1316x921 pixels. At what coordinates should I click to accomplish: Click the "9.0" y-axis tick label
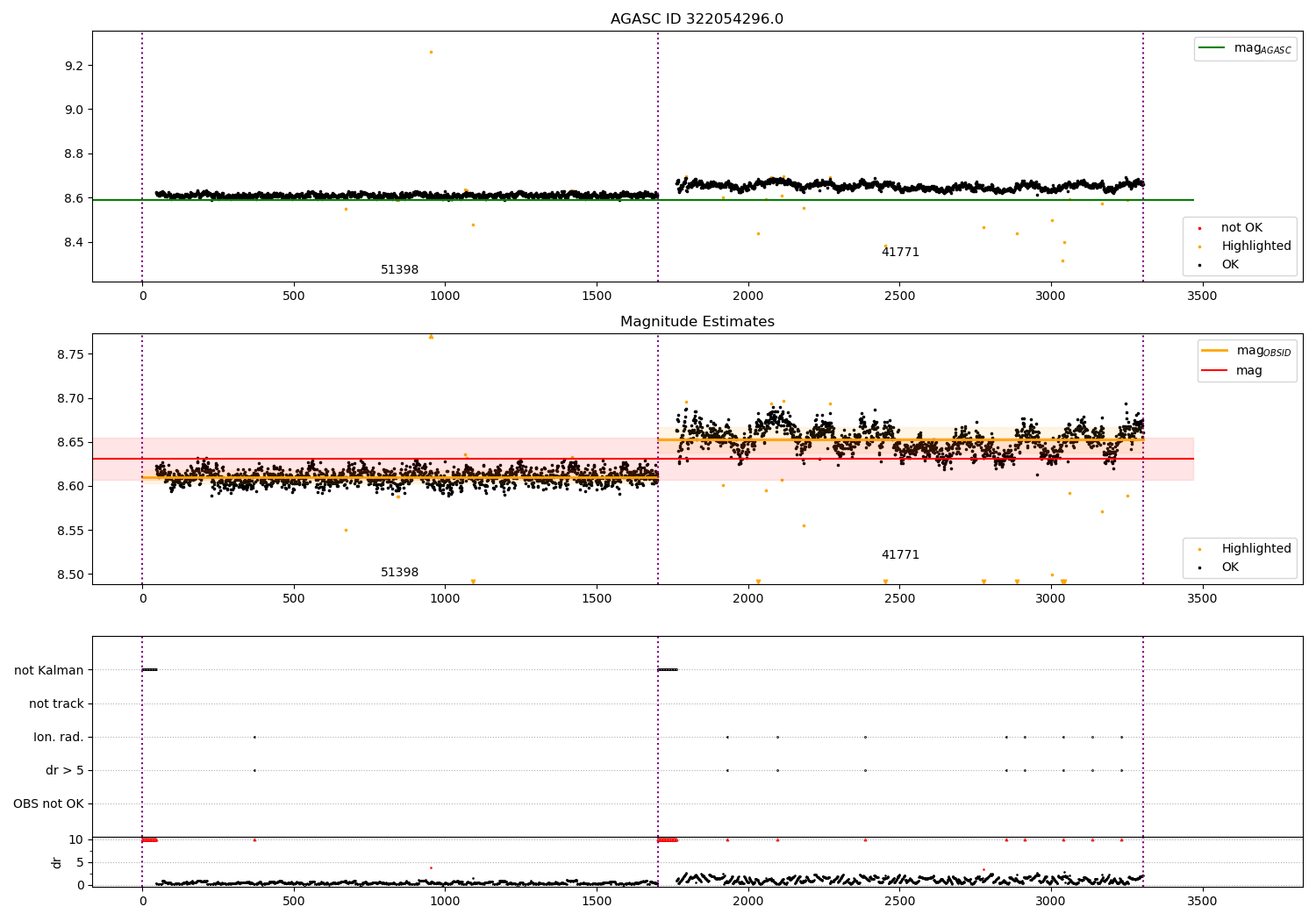[74, 110]
